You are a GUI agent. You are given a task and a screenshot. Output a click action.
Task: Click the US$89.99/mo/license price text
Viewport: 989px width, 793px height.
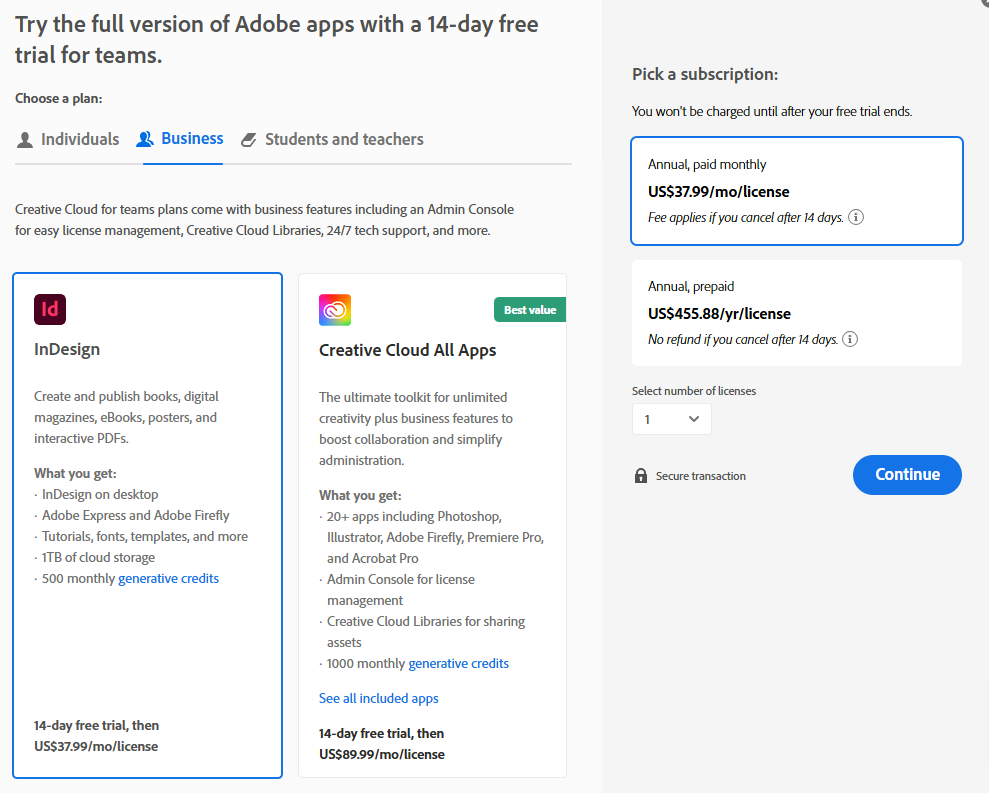(x=382, y=755)
